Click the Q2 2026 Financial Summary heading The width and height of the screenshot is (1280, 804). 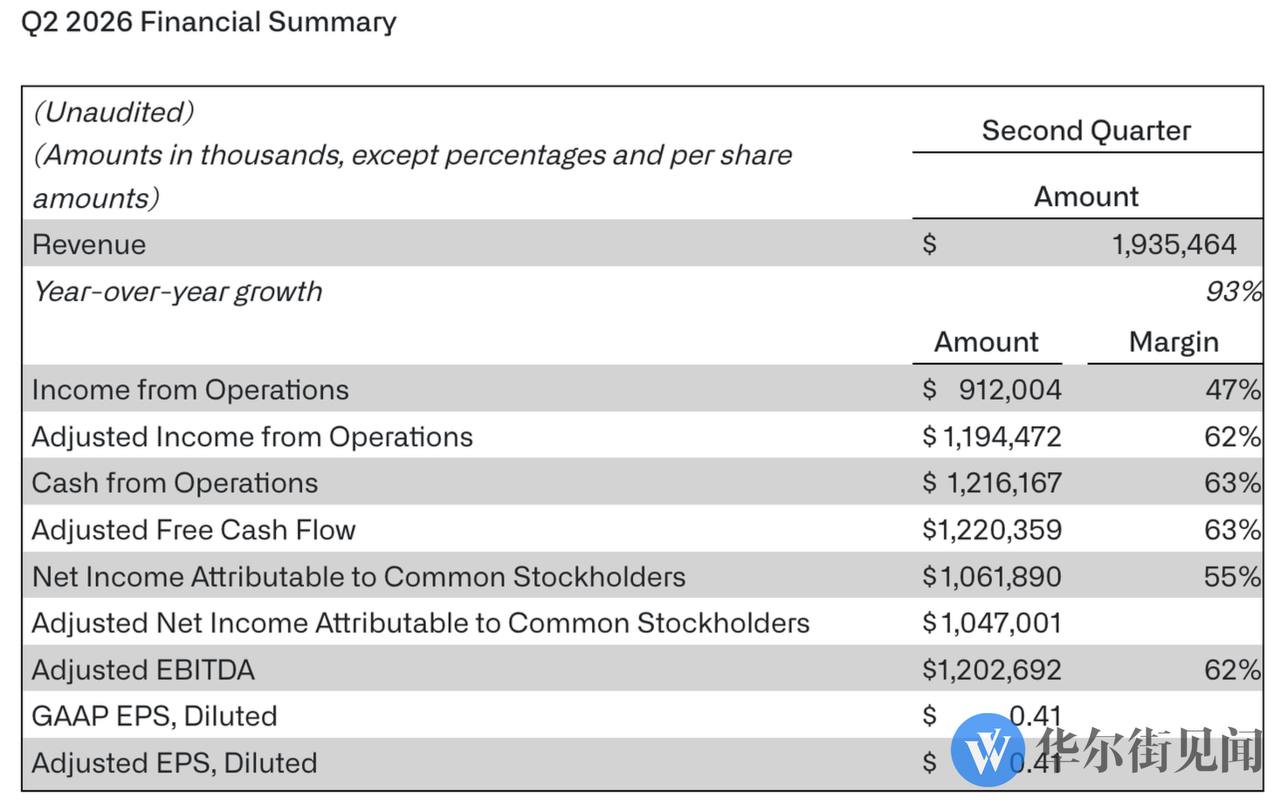pos(209,22)
